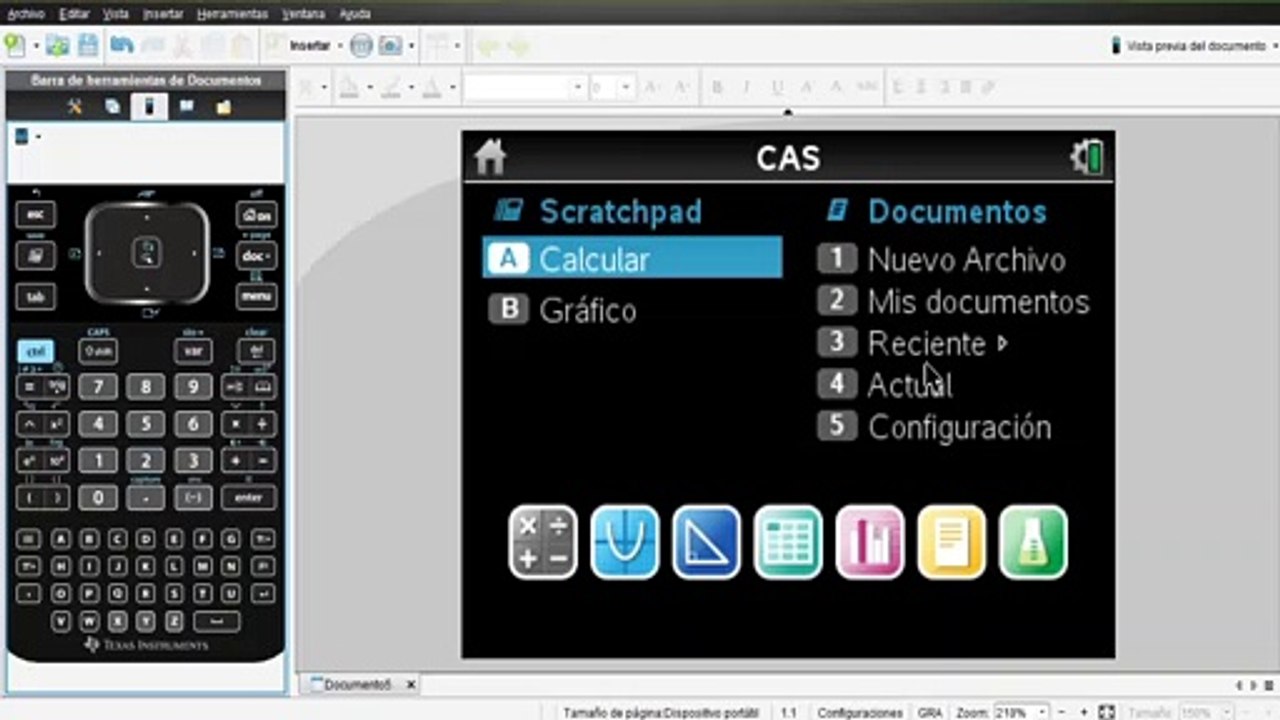Image resolution: width=1280 pixels, height=720 pixels.
Task: Undo the last action with the toolbar arrow
Action: [122, 45]
